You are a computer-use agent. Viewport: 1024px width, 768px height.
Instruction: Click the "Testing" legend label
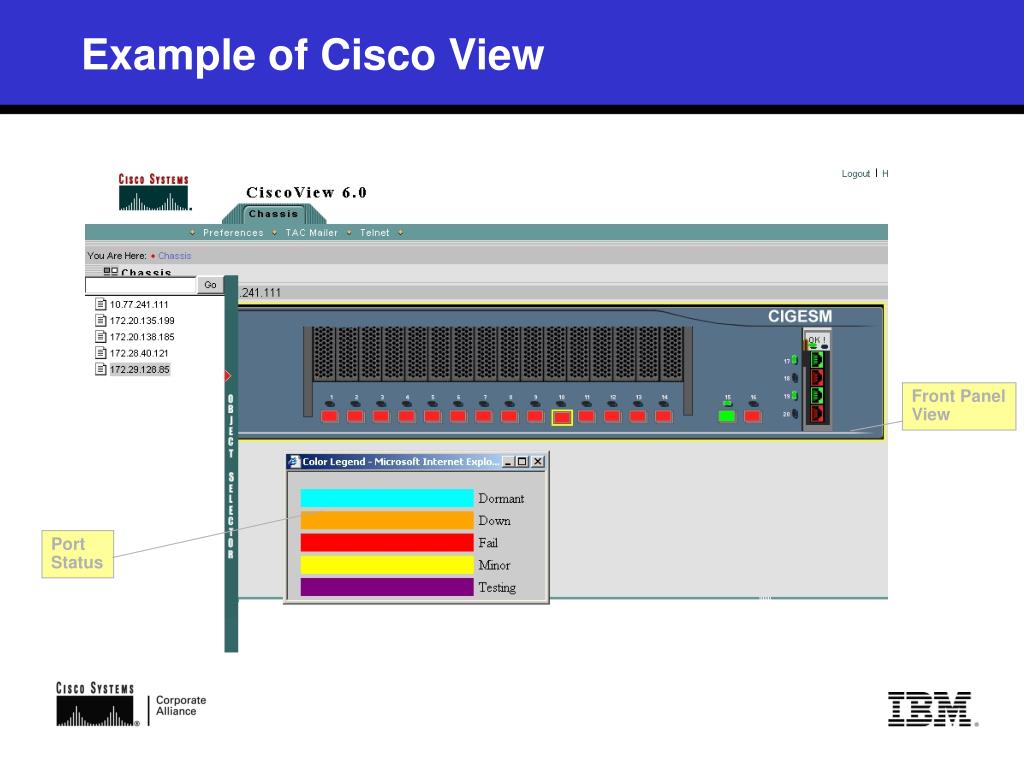(497, 587)
